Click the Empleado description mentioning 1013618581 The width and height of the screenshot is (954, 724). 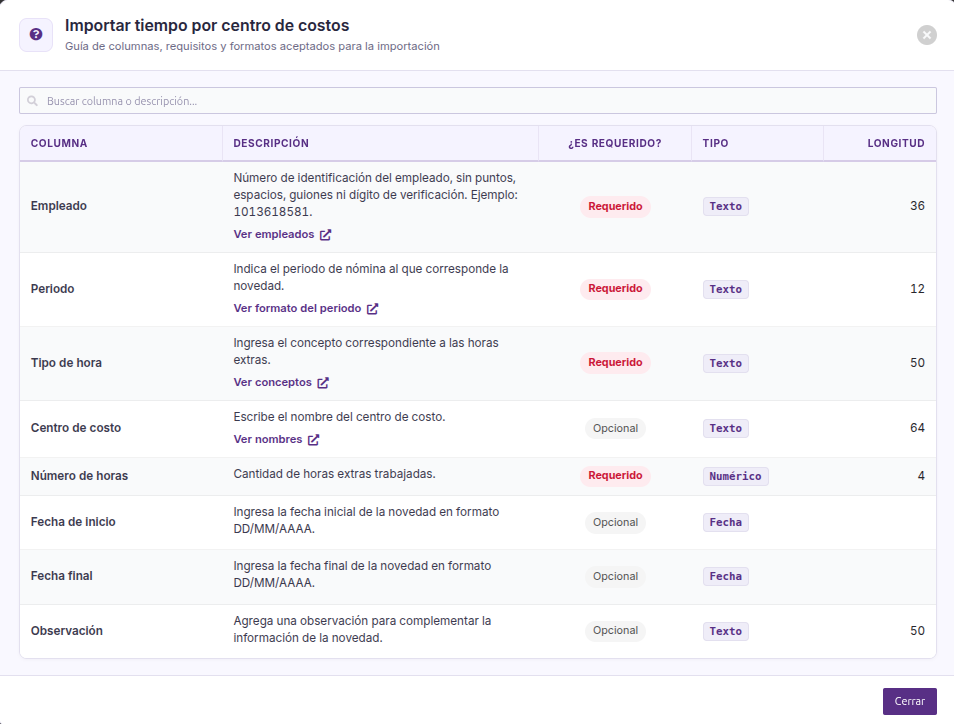(x=375, y=195)
